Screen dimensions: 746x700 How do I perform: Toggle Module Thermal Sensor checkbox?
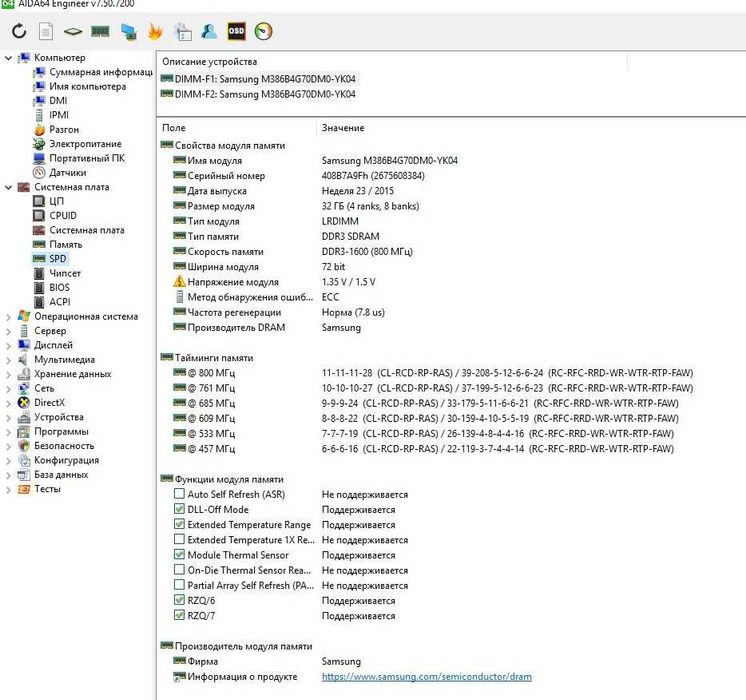coord(179,555)
